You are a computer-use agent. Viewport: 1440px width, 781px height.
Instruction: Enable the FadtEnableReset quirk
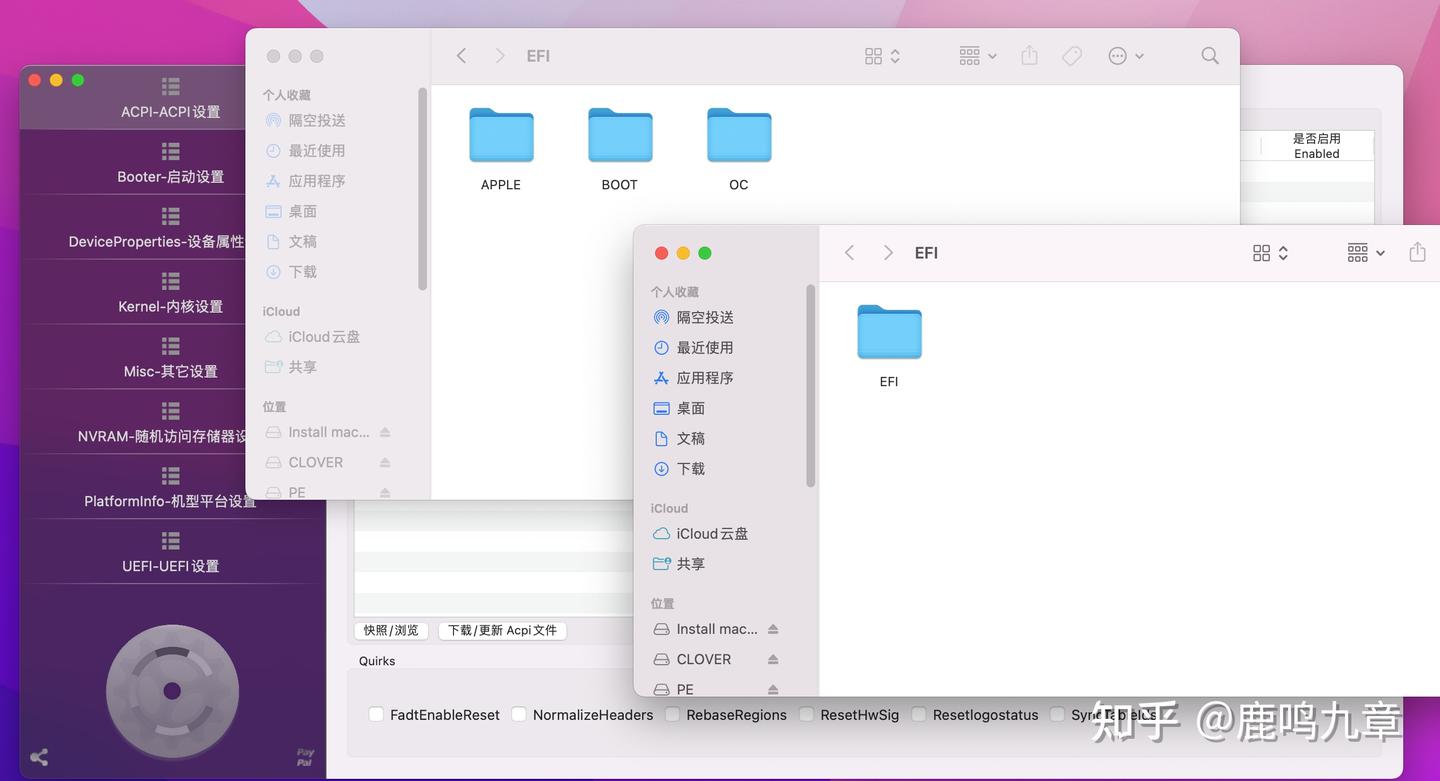tap(376, 714)
